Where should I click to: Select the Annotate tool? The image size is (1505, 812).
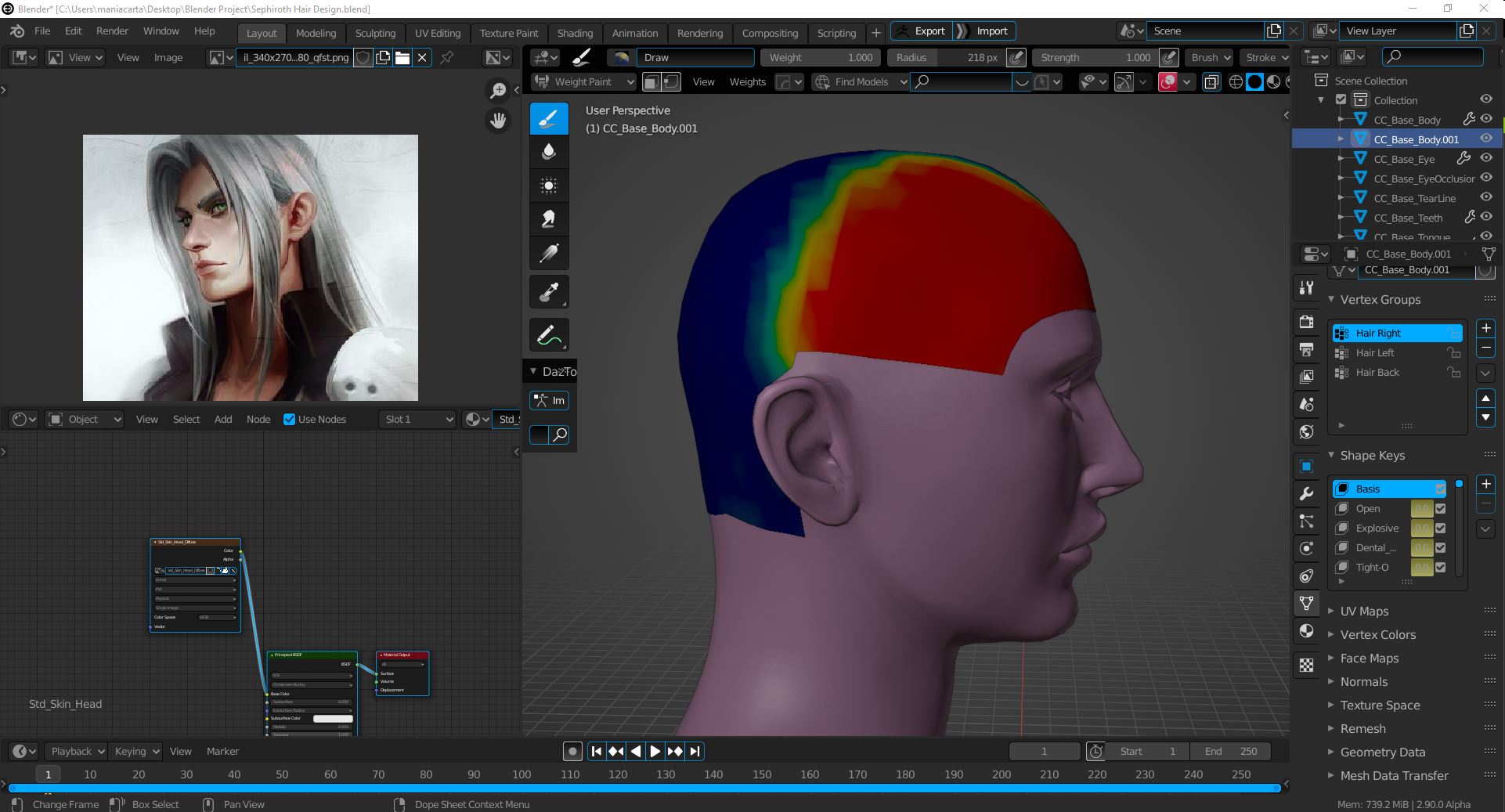coord(549,335)
